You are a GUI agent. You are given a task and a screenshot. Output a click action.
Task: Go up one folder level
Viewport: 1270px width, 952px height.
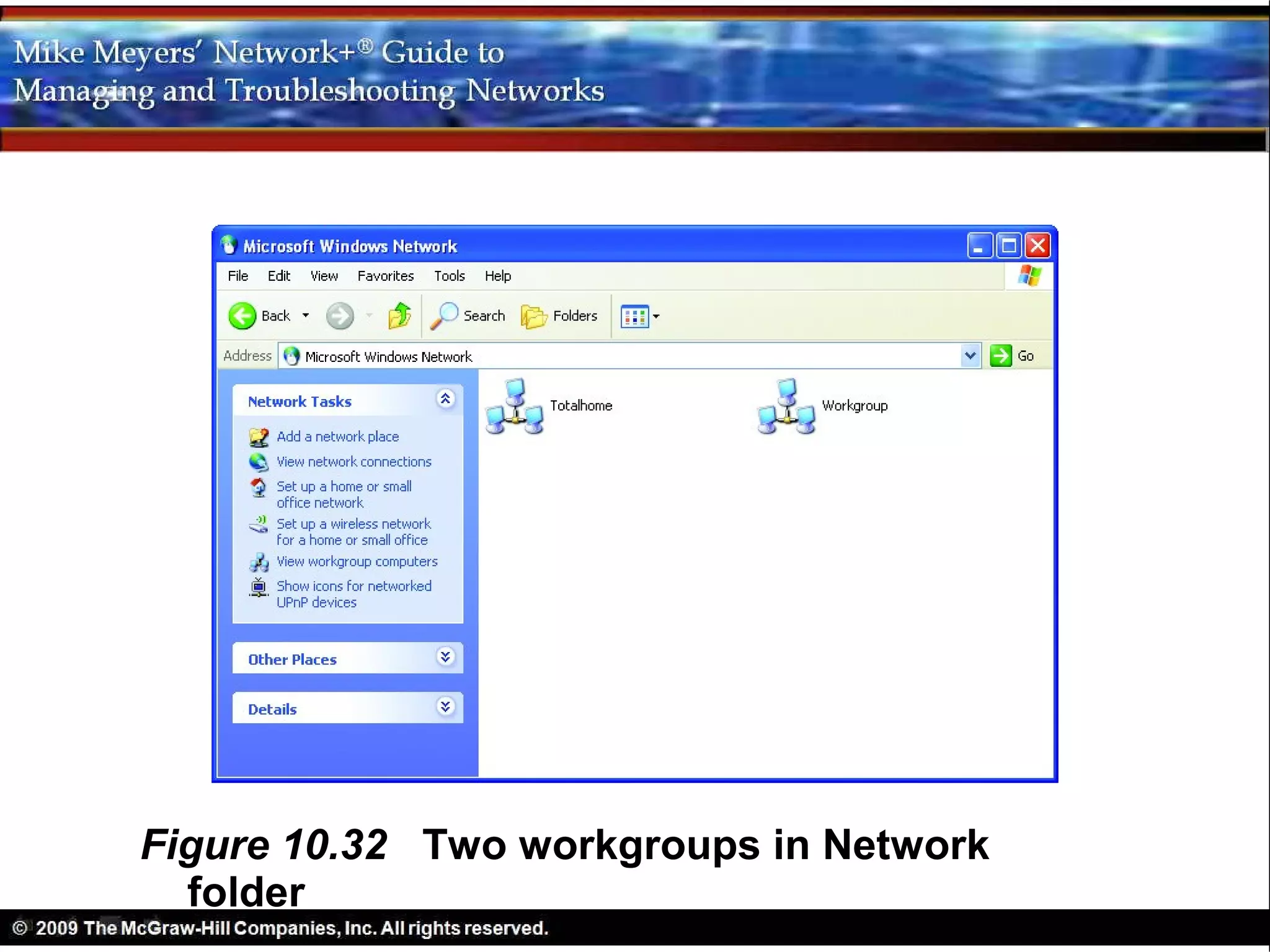[400, 315]
